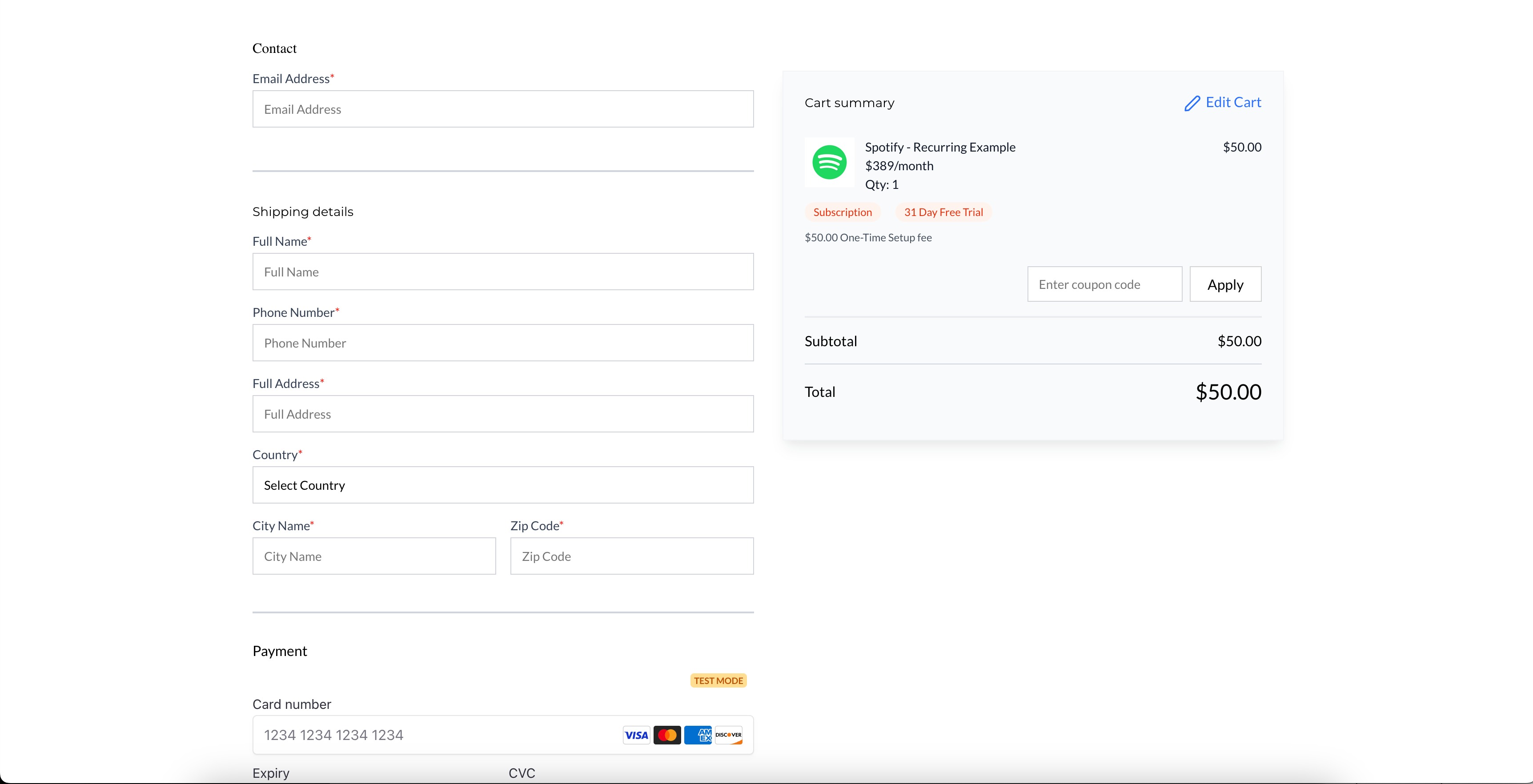Click the Total $50.00 amount
1533x784 pixels.
click(x=1228, y=392)
